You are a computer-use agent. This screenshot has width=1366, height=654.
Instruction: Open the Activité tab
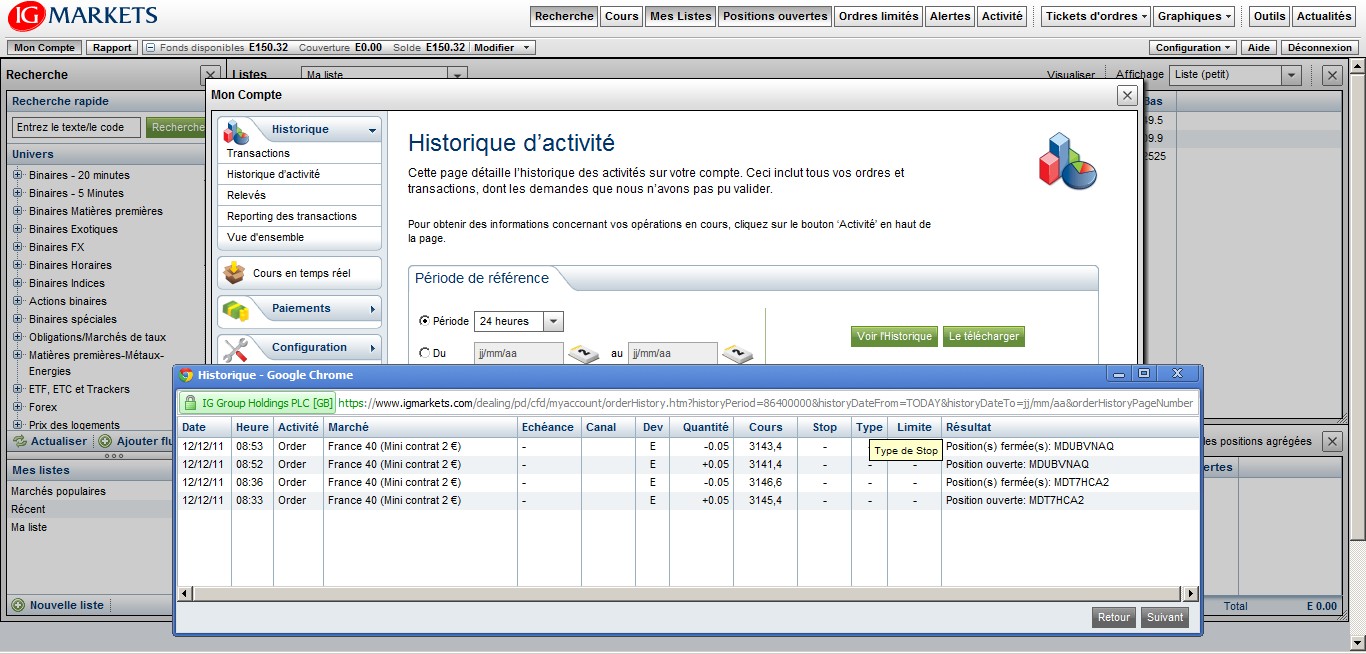[x=1002, y=16]
